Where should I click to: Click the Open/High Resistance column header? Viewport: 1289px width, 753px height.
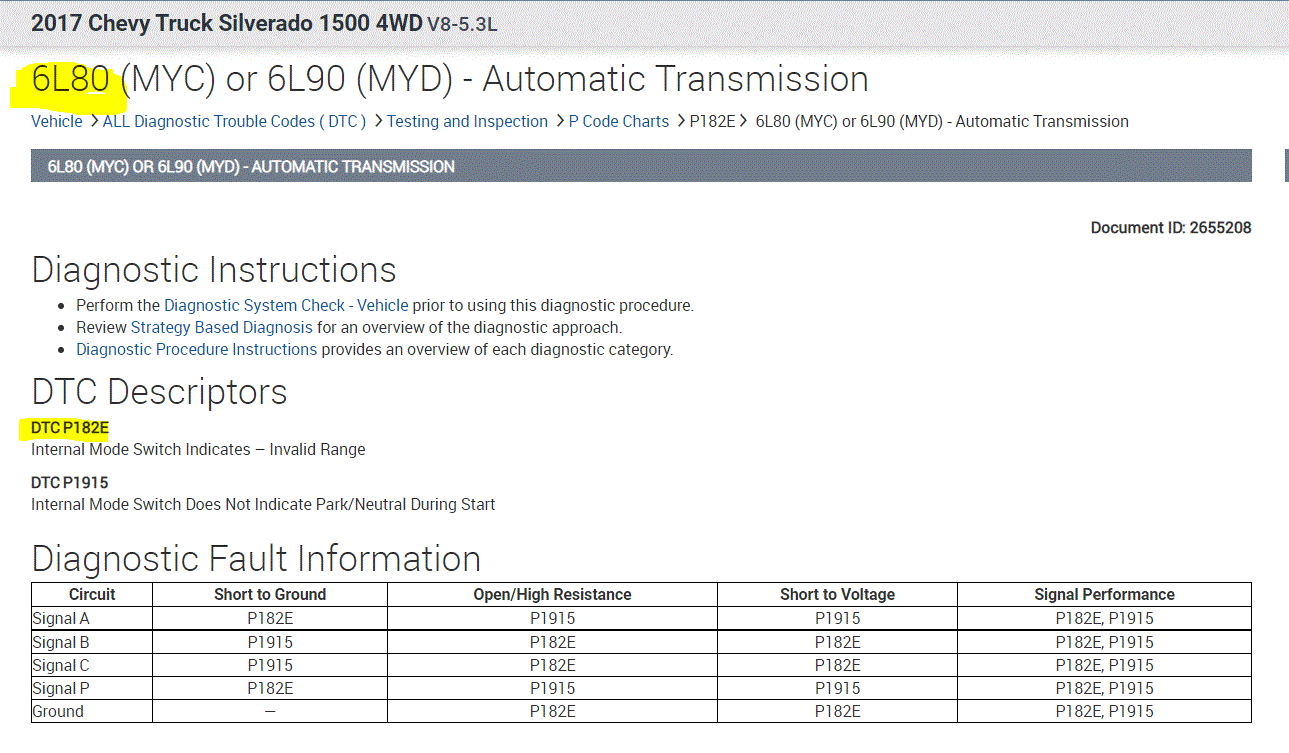pyautogui.click(x=552, y=594)
